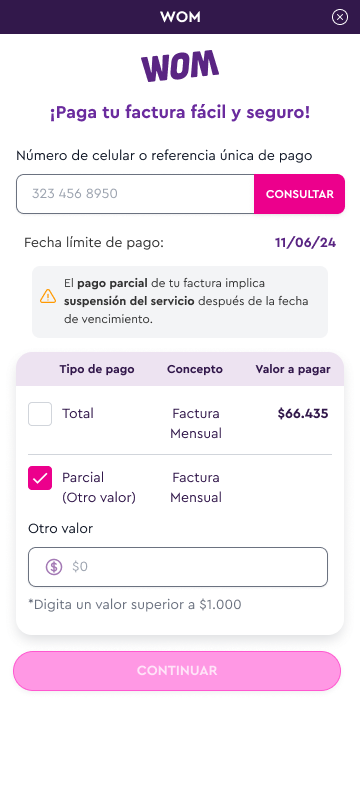Click the Total payment type label
This screenshot has width=360, height=797.
[78, 414]
